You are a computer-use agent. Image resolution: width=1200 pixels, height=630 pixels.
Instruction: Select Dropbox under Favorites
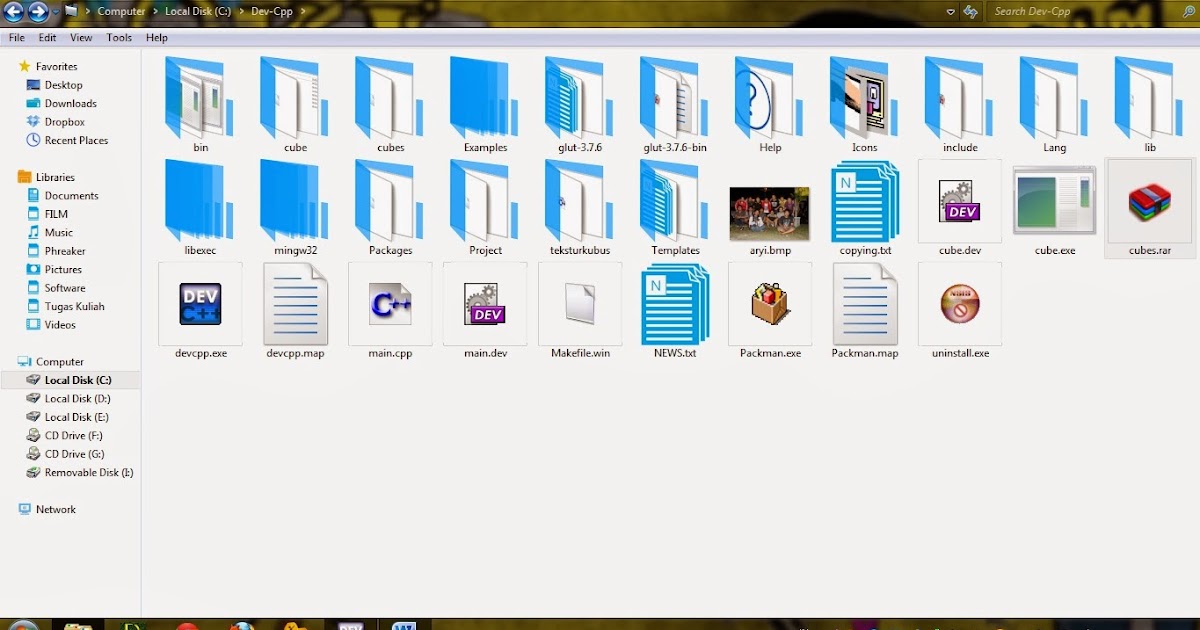(x=65, y=122)
